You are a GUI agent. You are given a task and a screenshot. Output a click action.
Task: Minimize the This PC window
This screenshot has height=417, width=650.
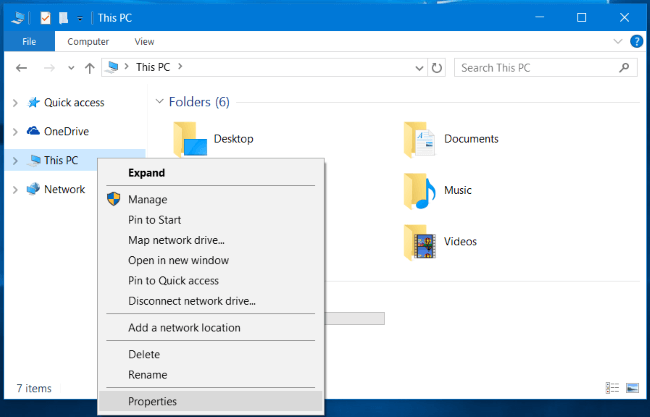coord(539,17)
